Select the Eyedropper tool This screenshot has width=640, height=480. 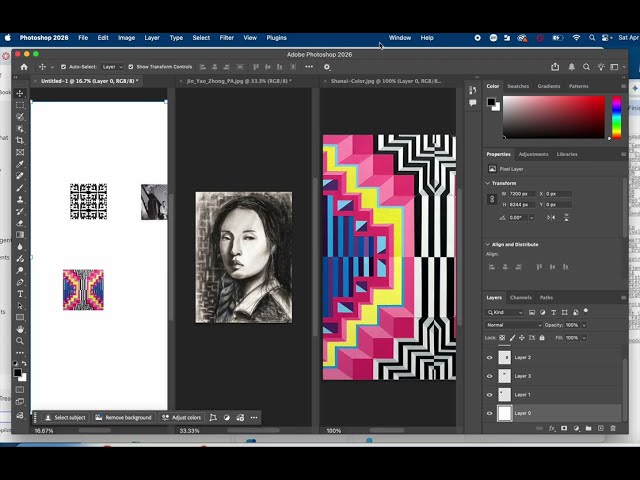tap(20, 164)
